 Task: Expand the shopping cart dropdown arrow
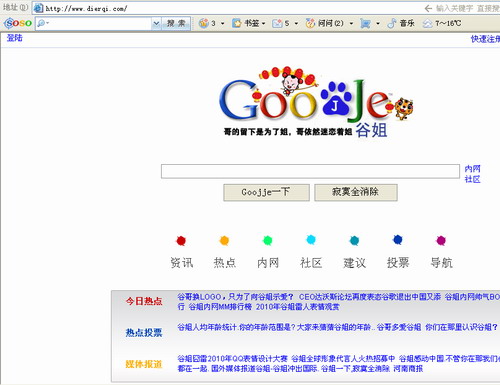(x=378, y=23)
